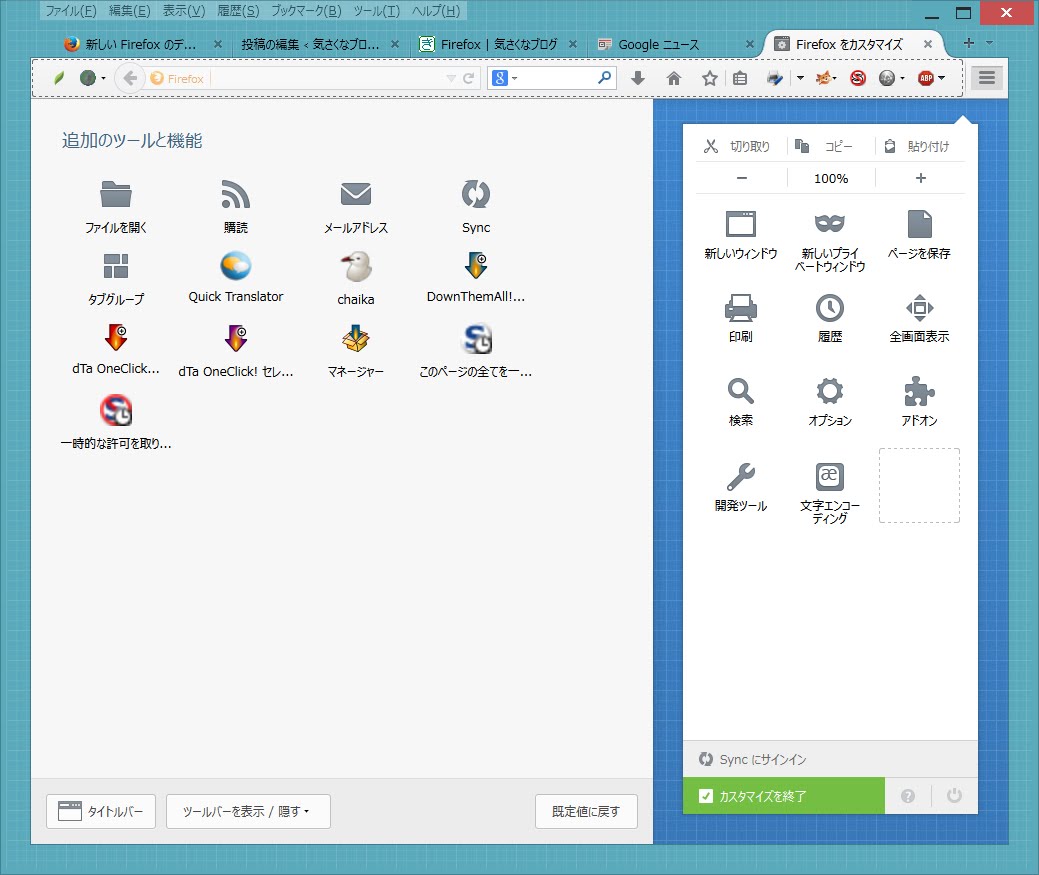Screen dimensions: 1039x875
Task: Click the ファイルを開く folder icon
Action: 116,194
